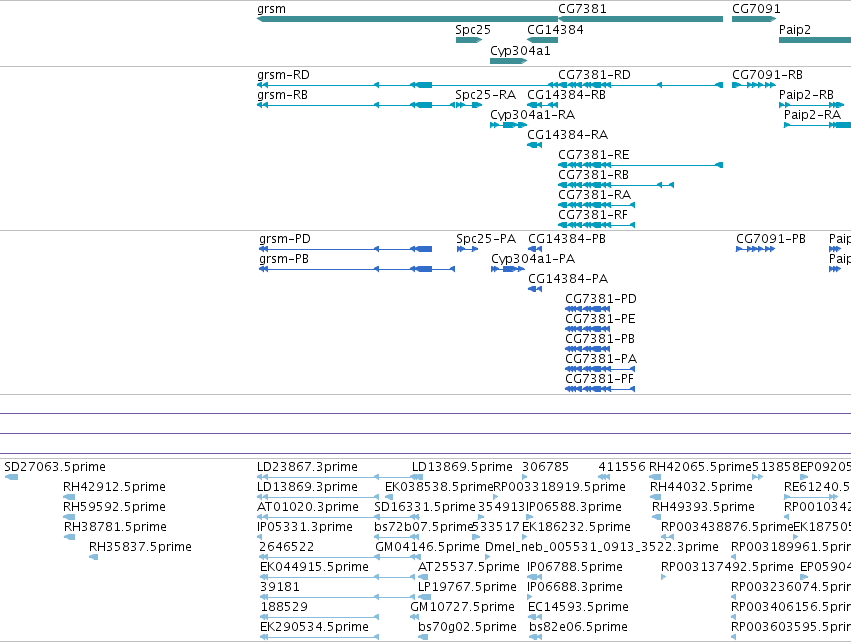Select the CG14384-RA transcript label
Screen dimensions: 851x642
coord(568,135)
